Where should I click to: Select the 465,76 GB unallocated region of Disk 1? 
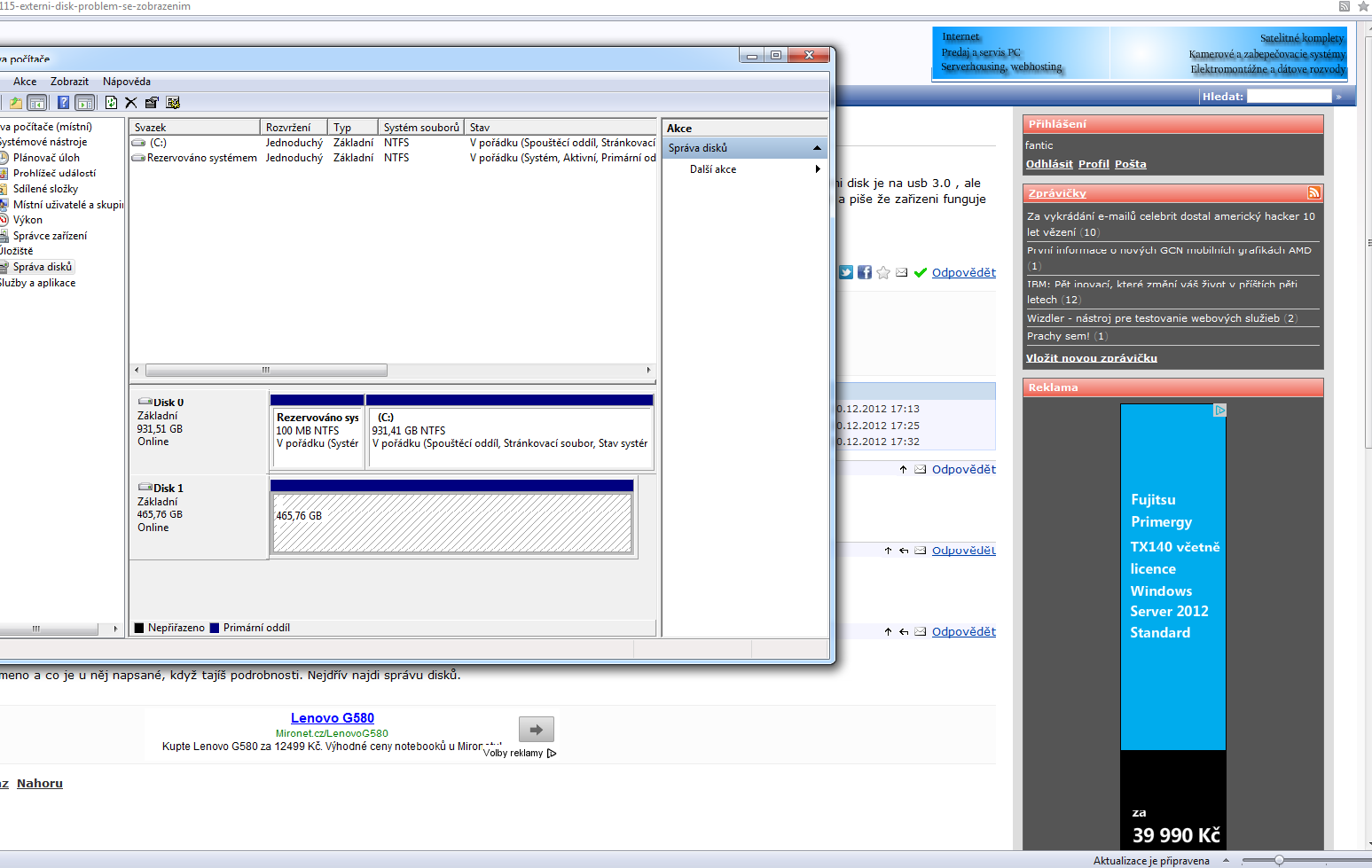pos(452,523)
